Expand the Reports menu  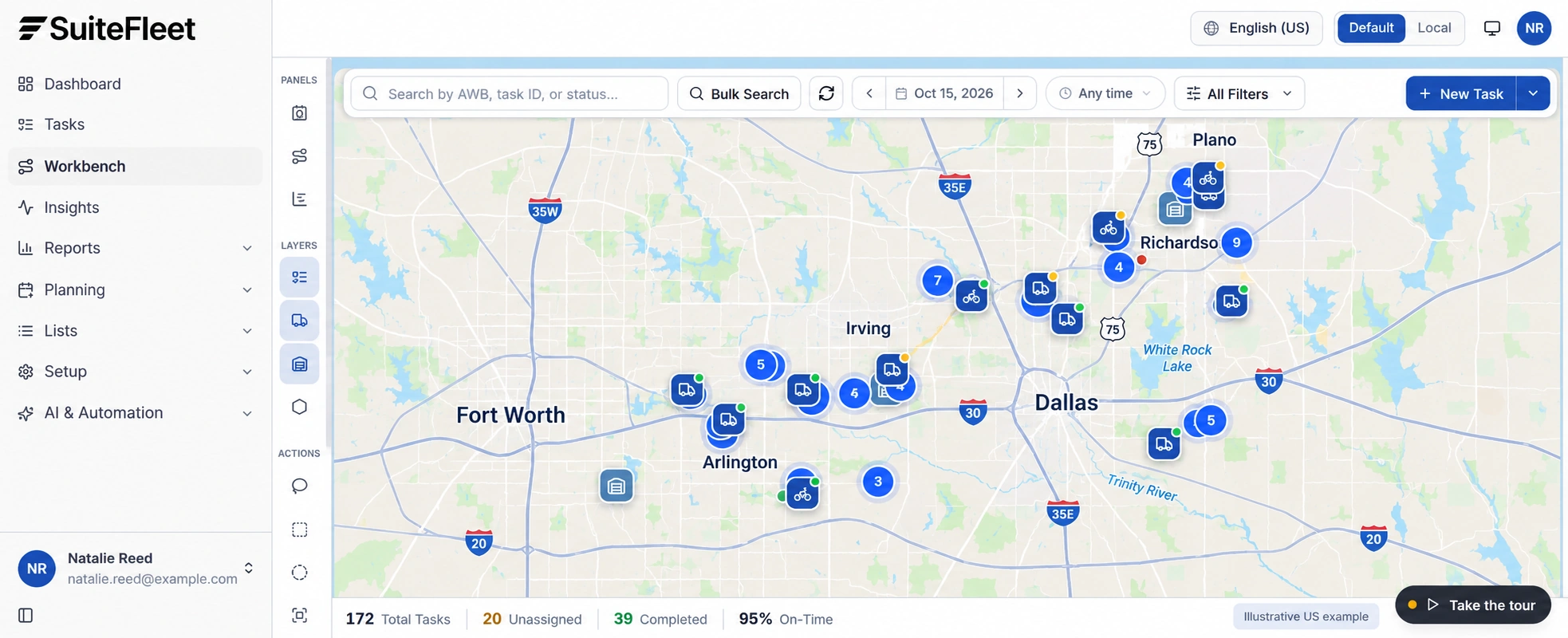[x=136, y=248]
